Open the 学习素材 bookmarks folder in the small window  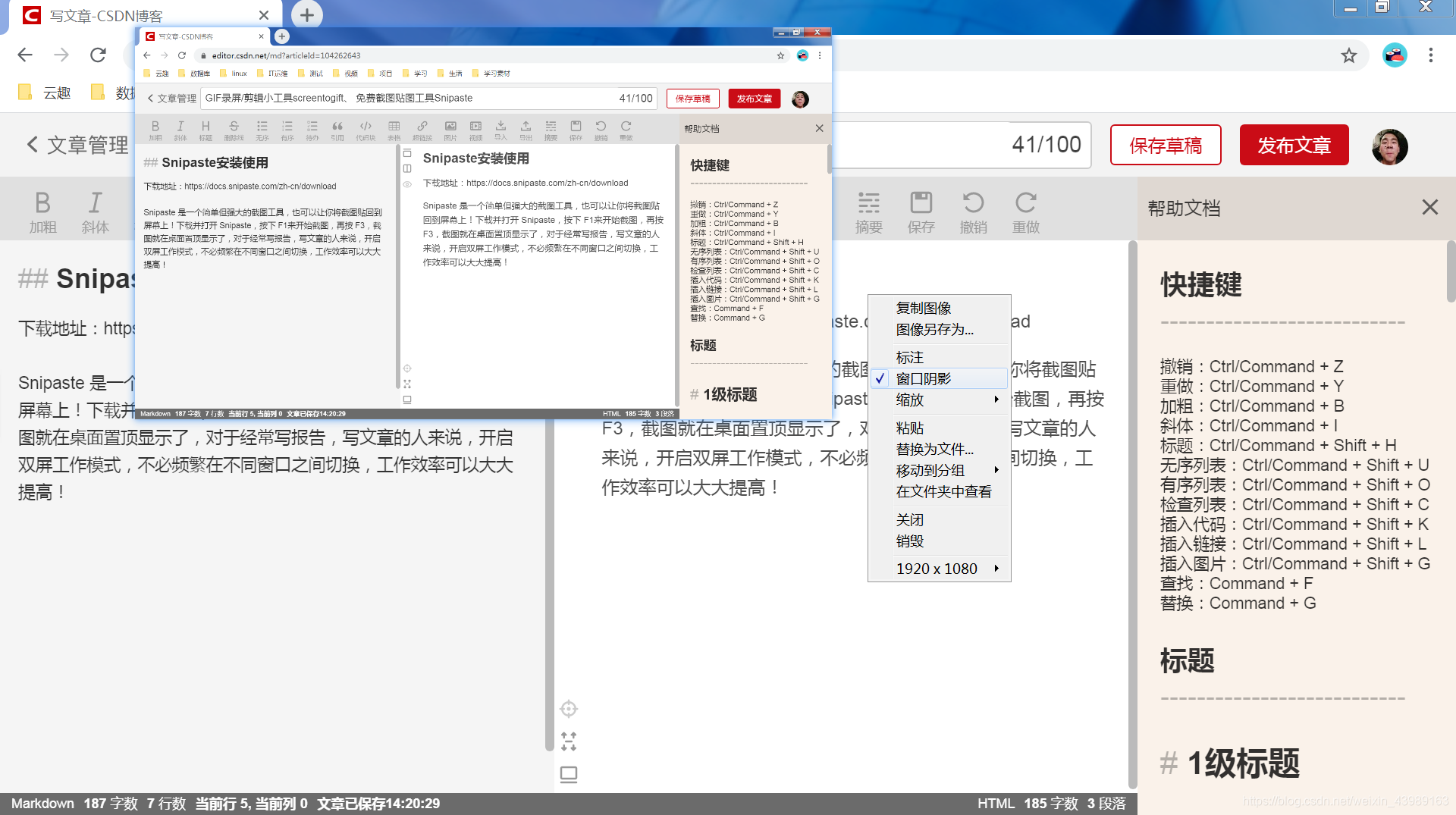pyautogui.click(x=491, y=74)
